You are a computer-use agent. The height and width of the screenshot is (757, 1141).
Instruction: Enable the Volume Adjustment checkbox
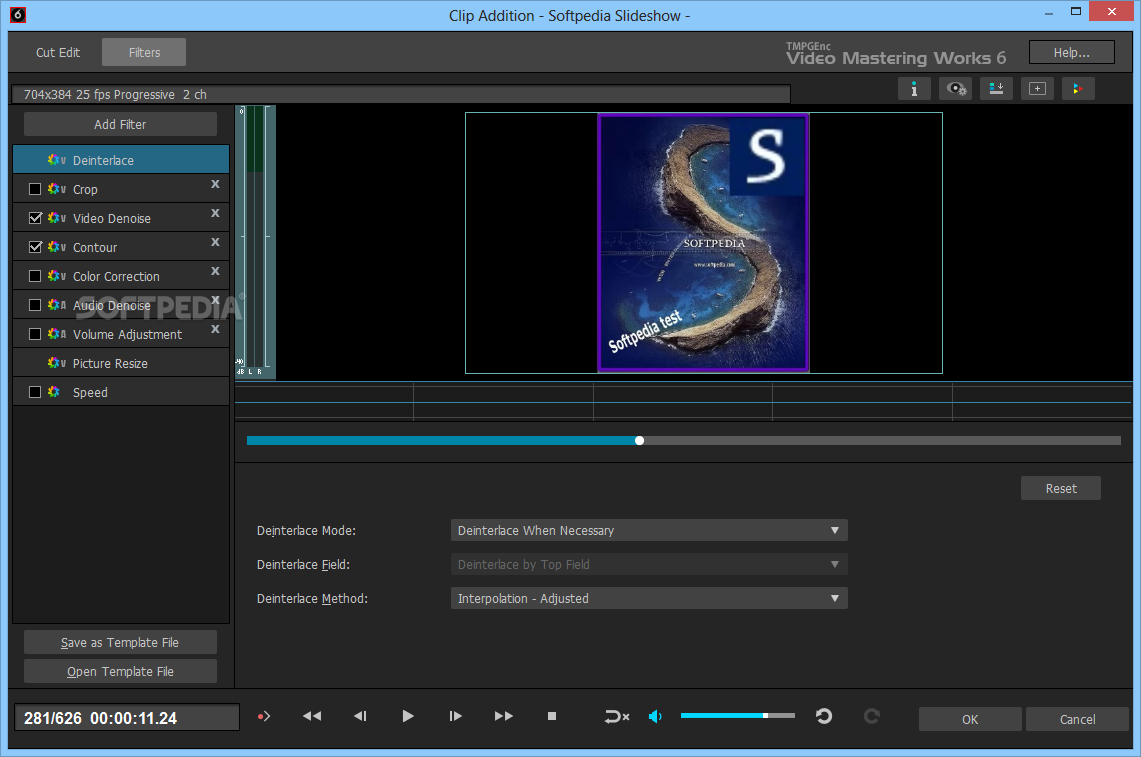[35, 335]
